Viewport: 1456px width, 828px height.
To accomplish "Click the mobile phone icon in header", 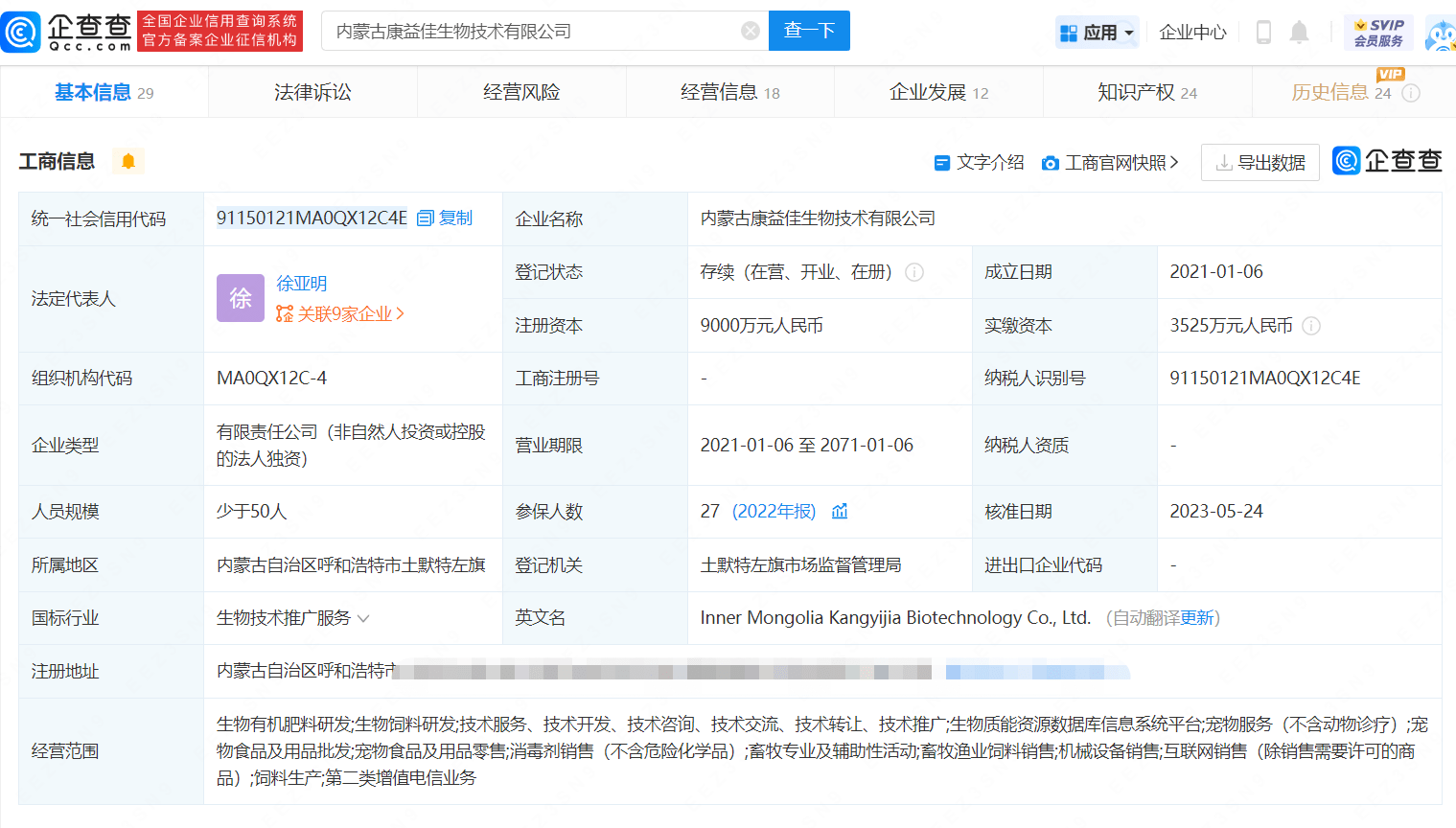I will click(x=1263, y=33).
